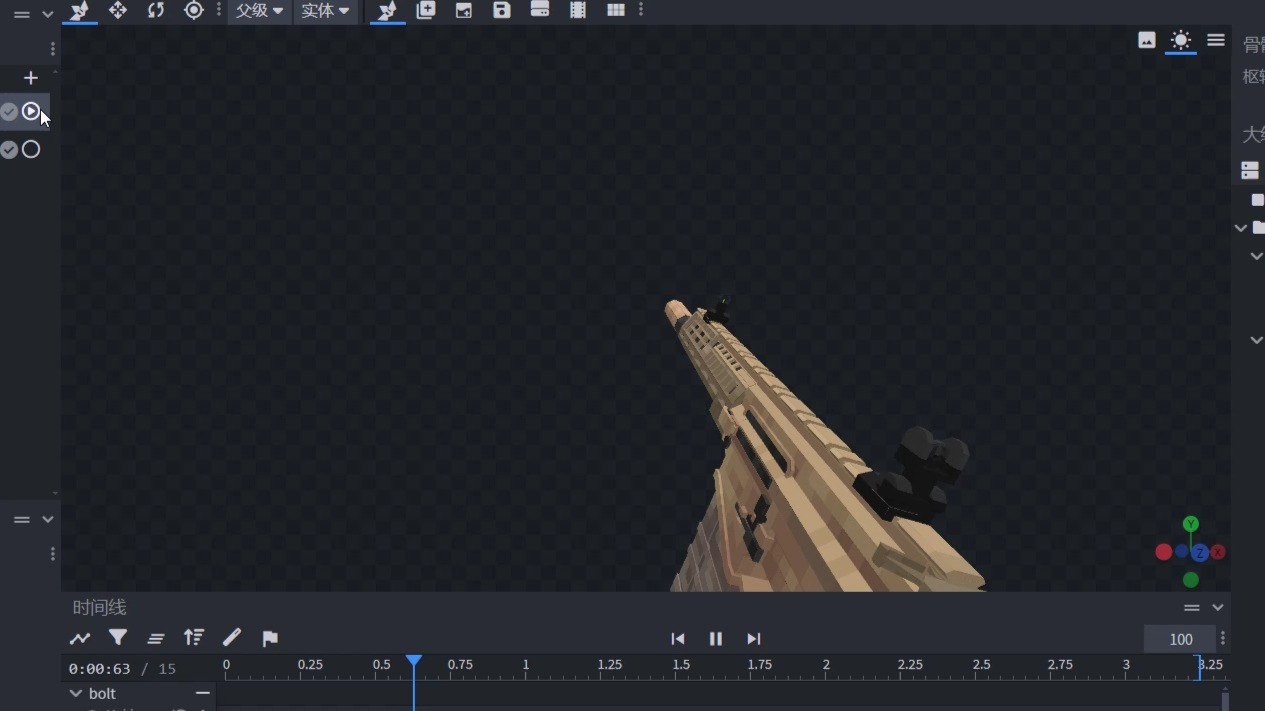Viewport: 1265px width, 711px height.
Task: Collapse the top-left panel chevron
Action: pos(47,15)
